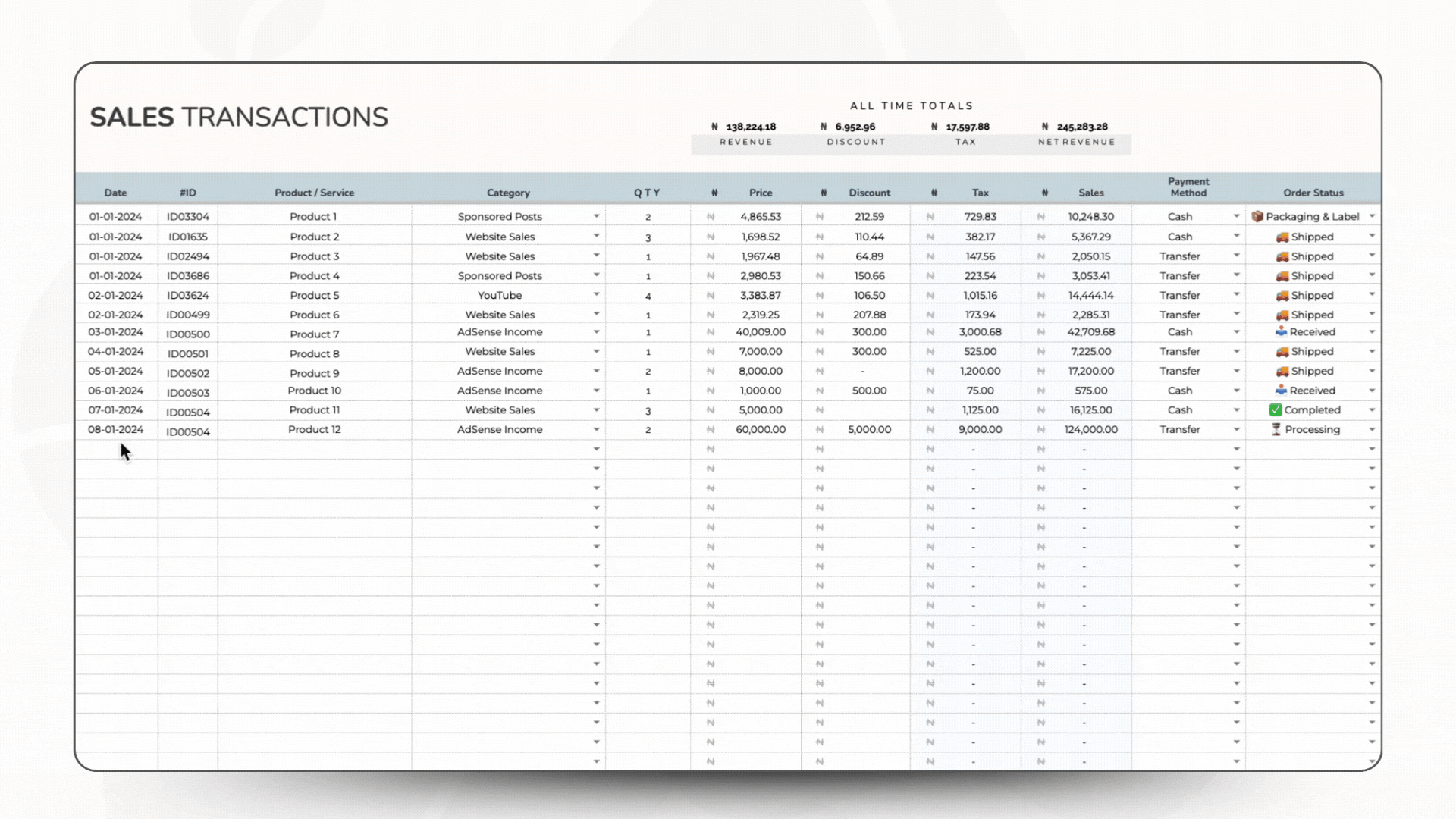Select the Product 7 cell

[x=315, y=334]
